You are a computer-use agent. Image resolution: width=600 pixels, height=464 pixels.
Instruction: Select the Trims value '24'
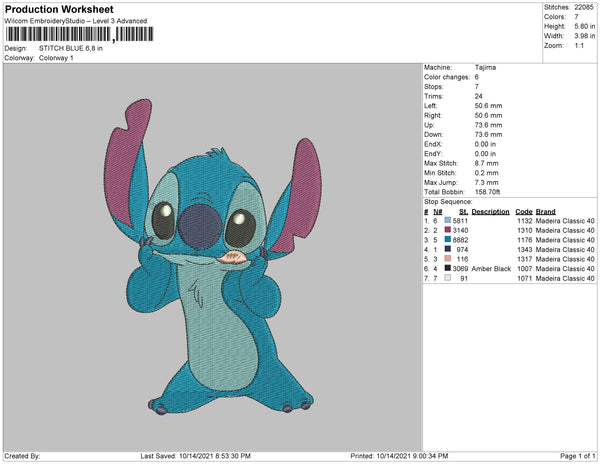tap(478, 96)
